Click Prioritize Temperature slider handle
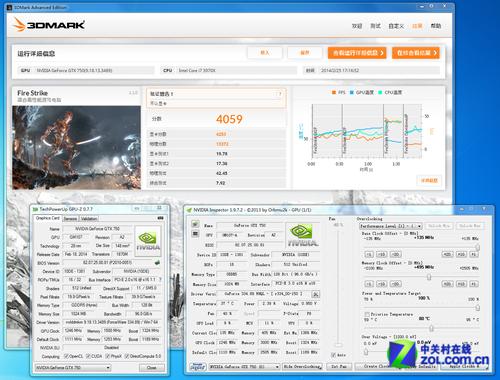 tap(431, 328)
